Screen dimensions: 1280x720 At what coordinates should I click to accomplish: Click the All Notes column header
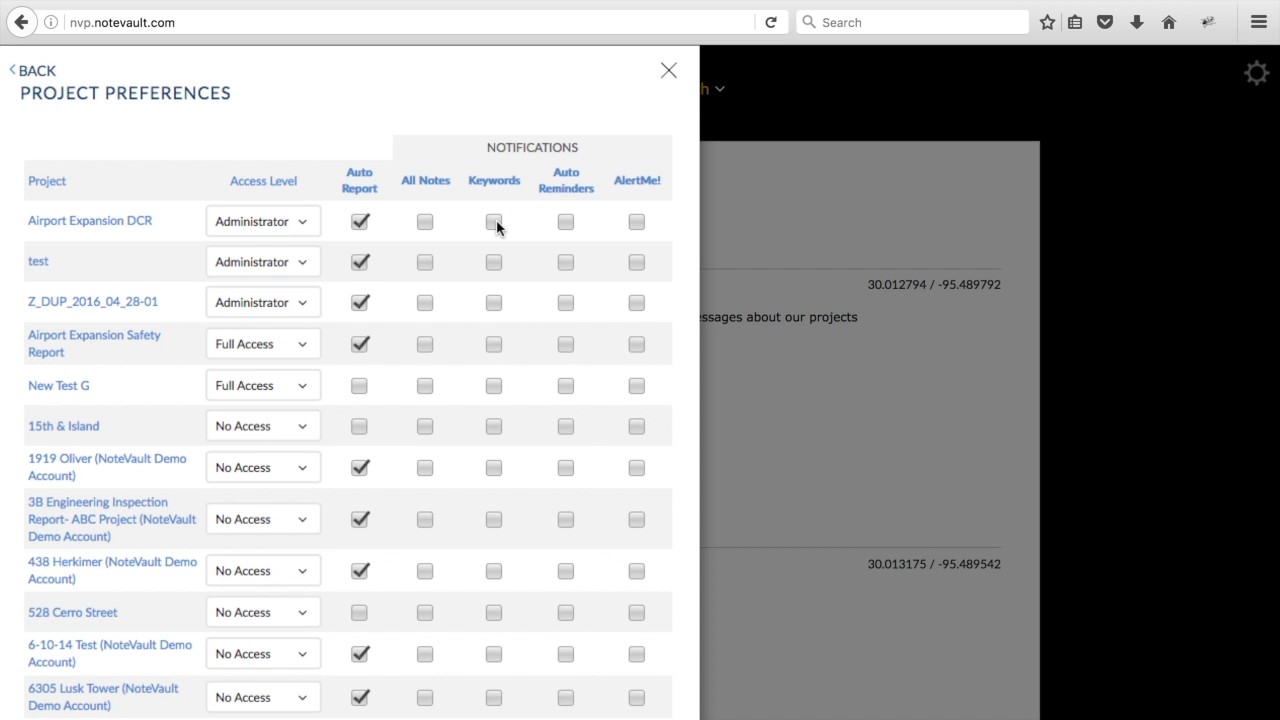pyautogui.click(x=425, y=181)
